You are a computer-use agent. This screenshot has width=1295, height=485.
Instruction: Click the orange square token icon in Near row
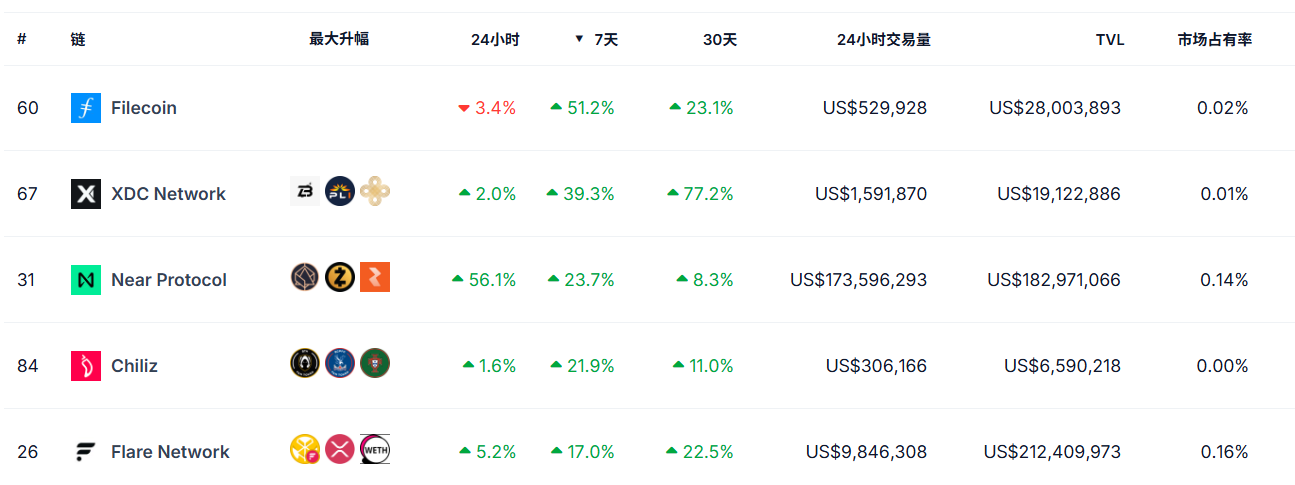click(375, 277)
